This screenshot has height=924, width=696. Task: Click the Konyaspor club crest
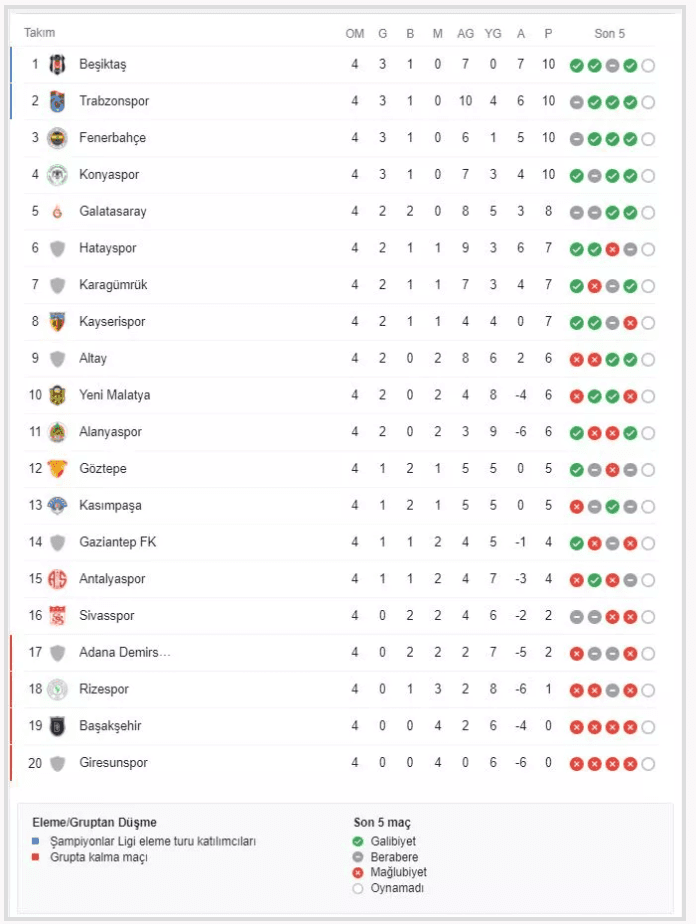[57, 175]
